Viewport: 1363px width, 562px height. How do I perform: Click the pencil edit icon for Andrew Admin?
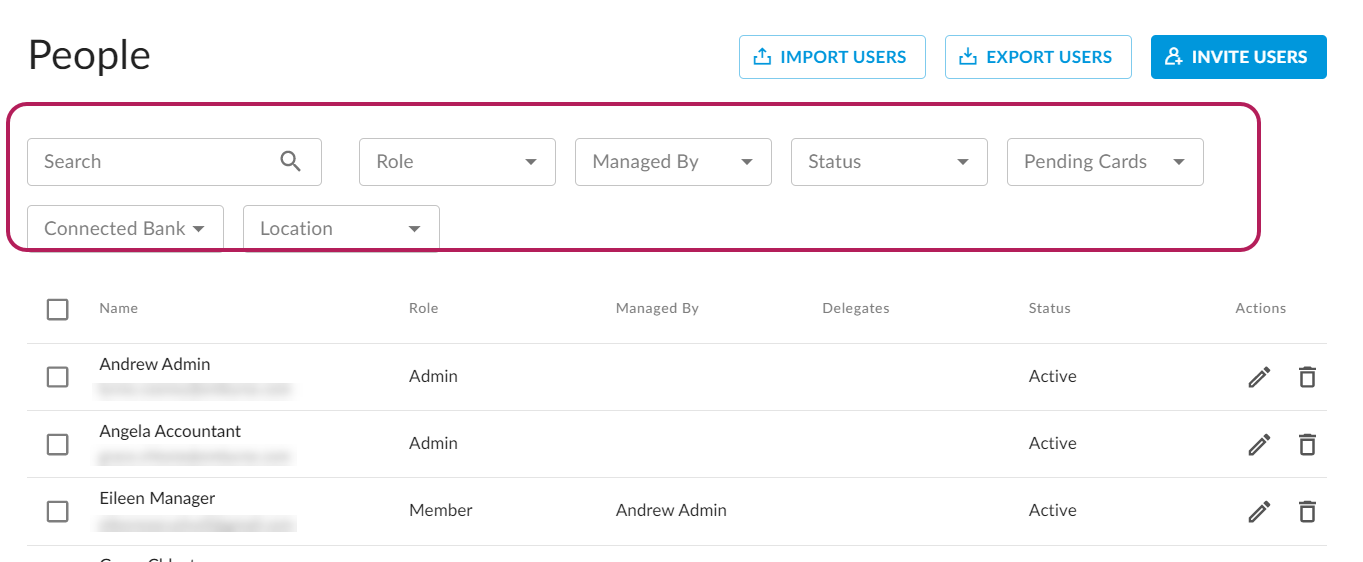click(1259, 377)
